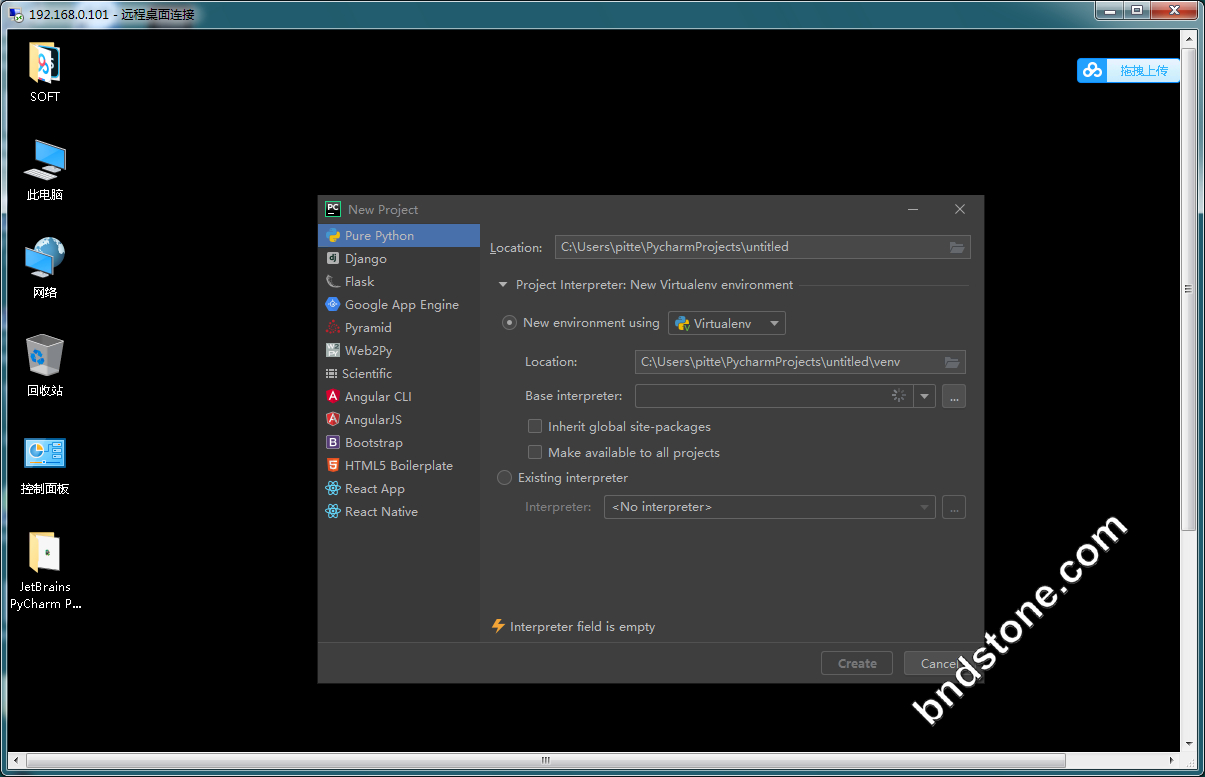The height and width of the screenshot is (777, 1205).
Task: Click the ellipsis button next to Base interpreter
Action: click(x=953, y=396)
